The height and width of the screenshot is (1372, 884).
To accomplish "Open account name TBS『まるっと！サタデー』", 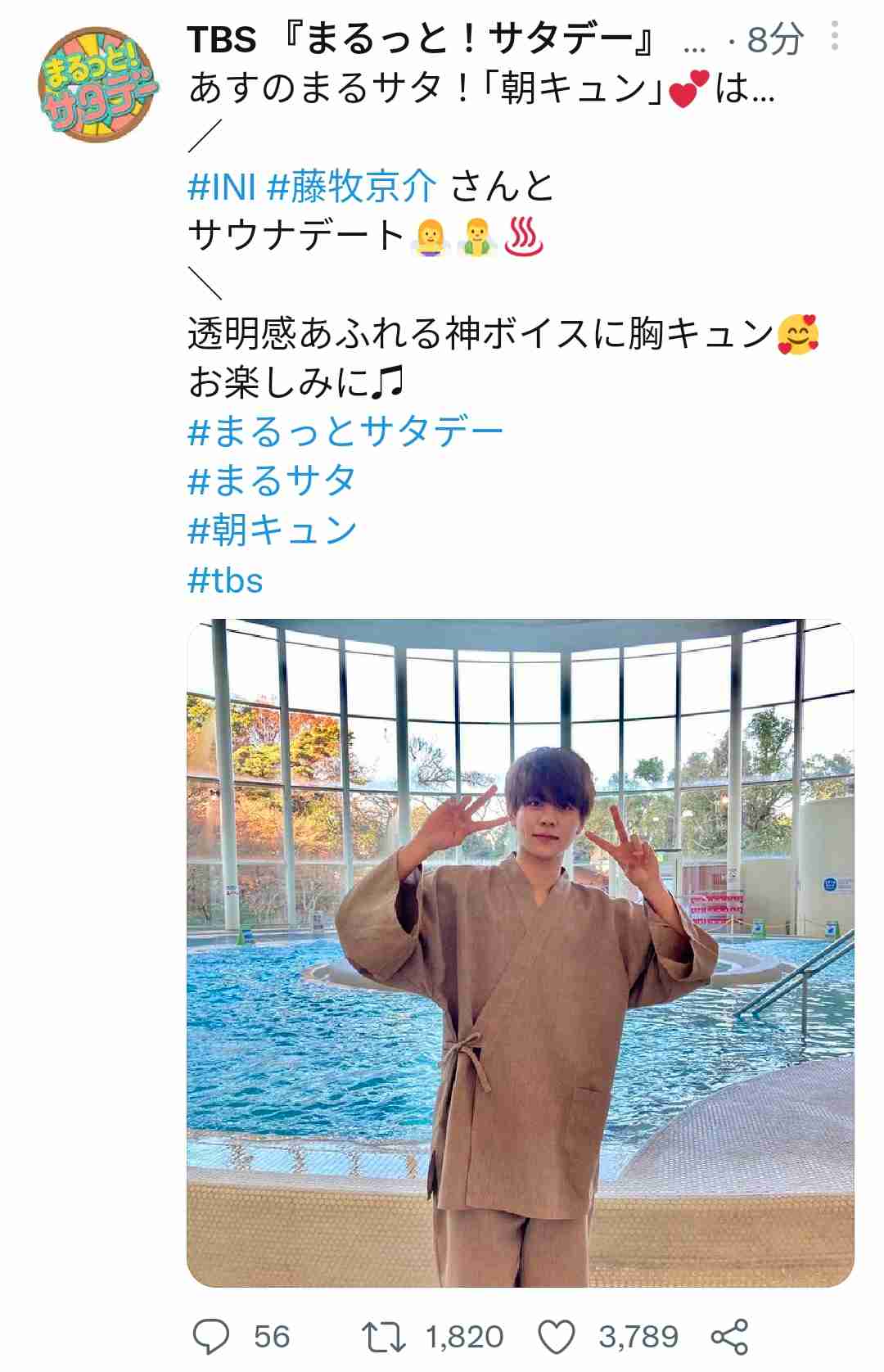I will coord(422,38).
